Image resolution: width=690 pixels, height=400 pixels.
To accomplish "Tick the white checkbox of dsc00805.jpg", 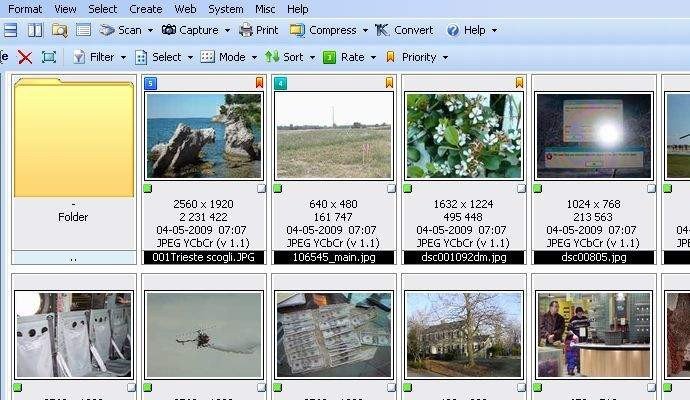I will (x=651, y=189).
